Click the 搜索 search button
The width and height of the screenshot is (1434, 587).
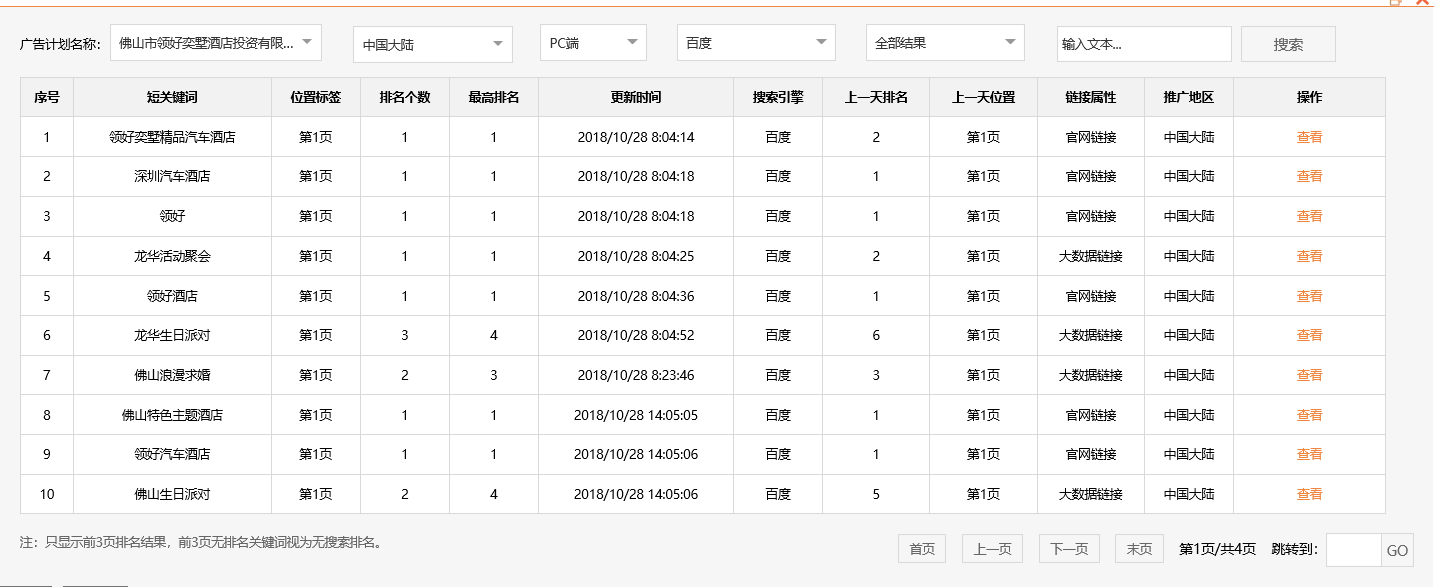click(x=1288, y=43)
